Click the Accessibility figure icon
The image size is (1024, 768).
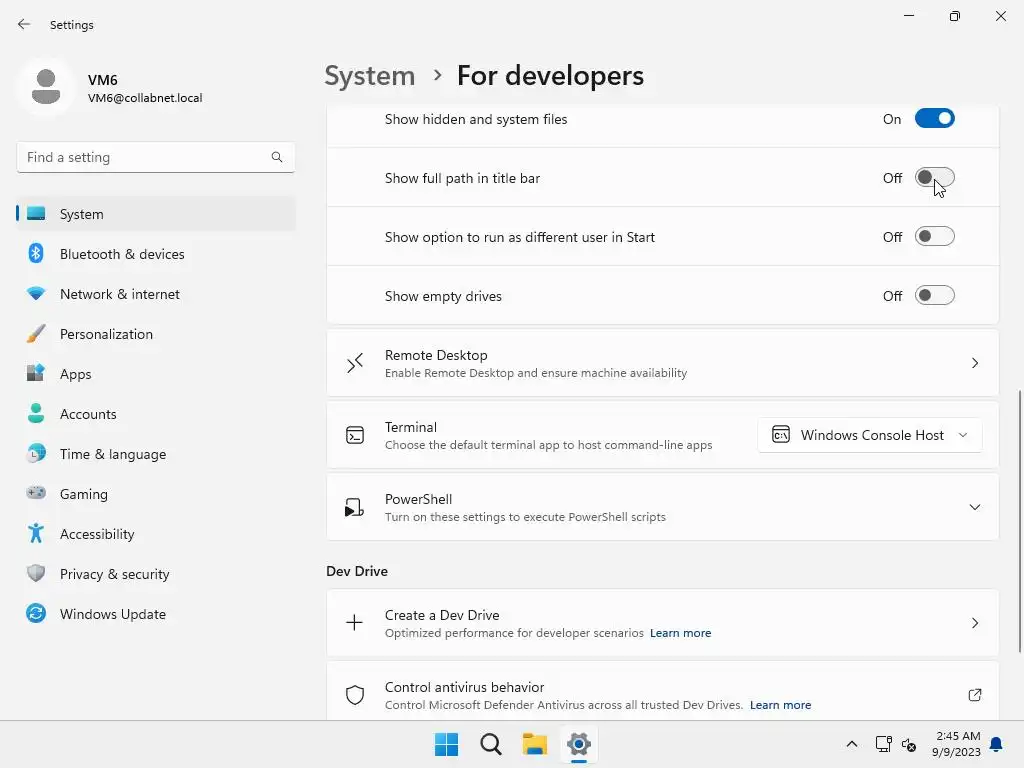(36, 534)
